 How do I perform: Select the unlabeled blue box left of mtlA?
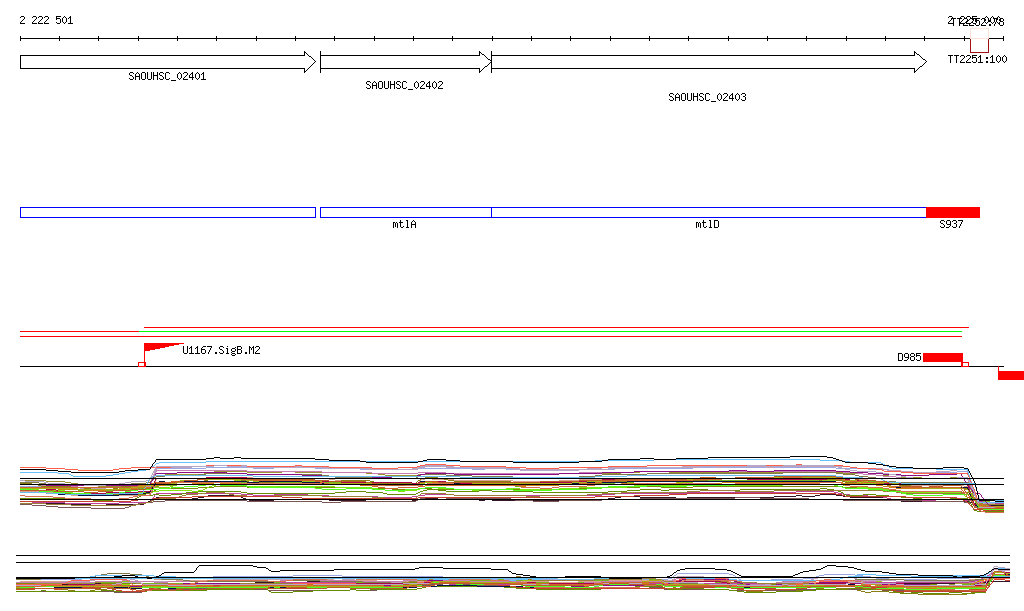click(167, 212)
